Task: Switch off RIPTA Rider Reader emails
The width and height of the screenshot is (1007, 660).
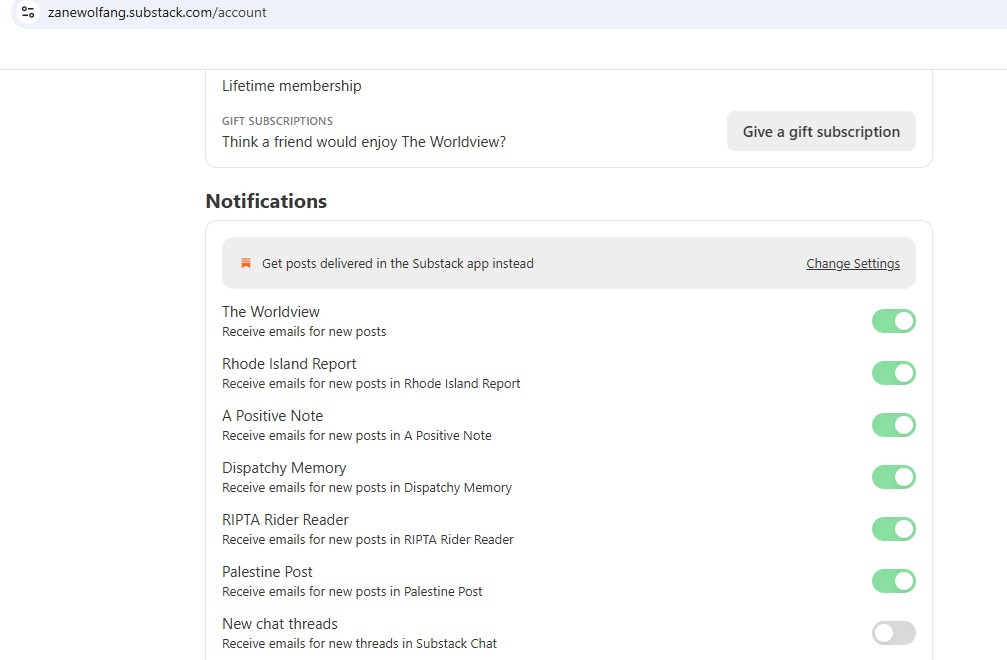Action: pos(893,529)
